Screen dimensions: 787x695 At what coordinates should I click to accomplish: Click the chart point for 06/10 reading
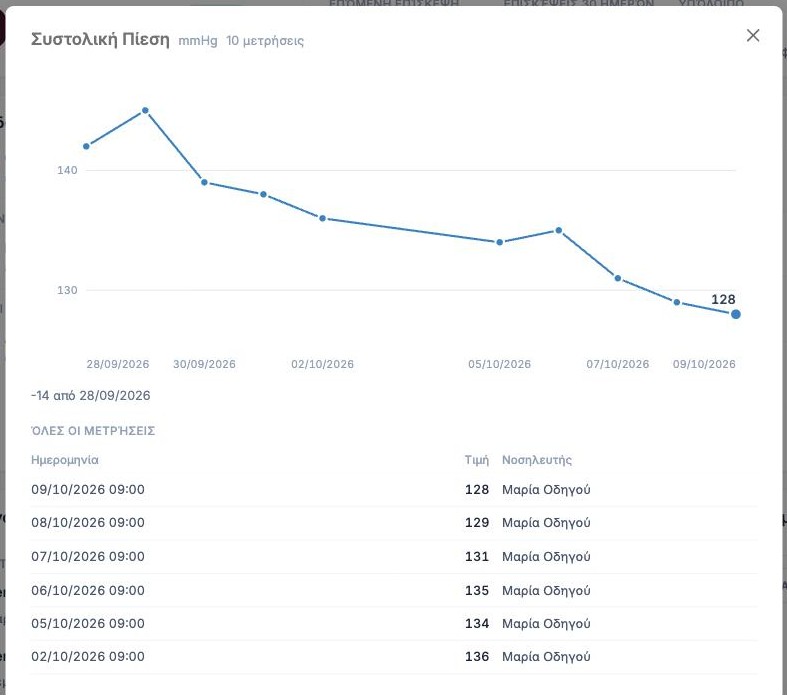tap(559, 230)
